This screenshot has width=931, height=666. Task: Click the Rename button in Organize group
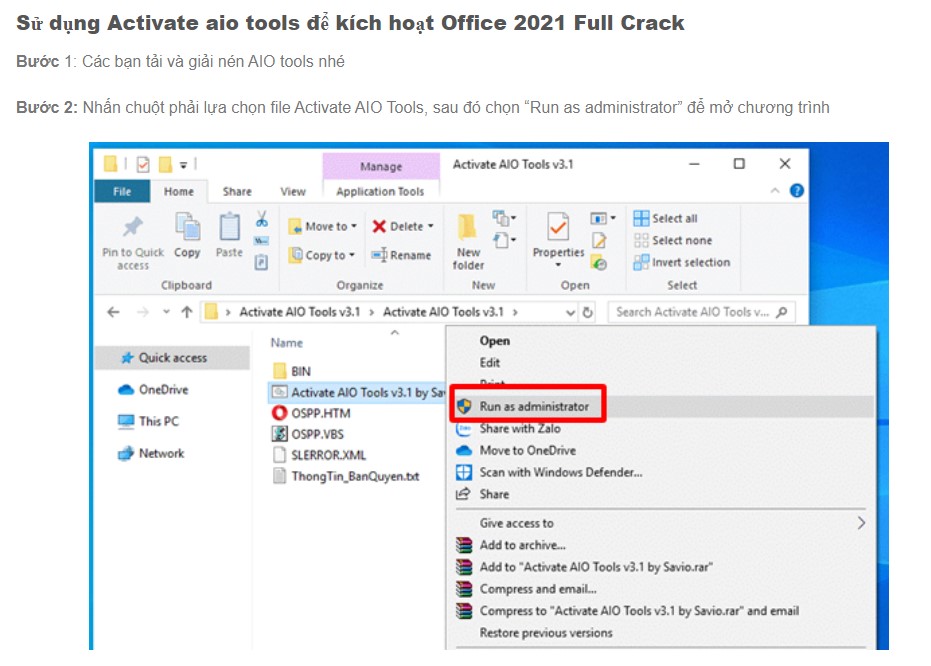pyautogui.click(x=401, y=255)
